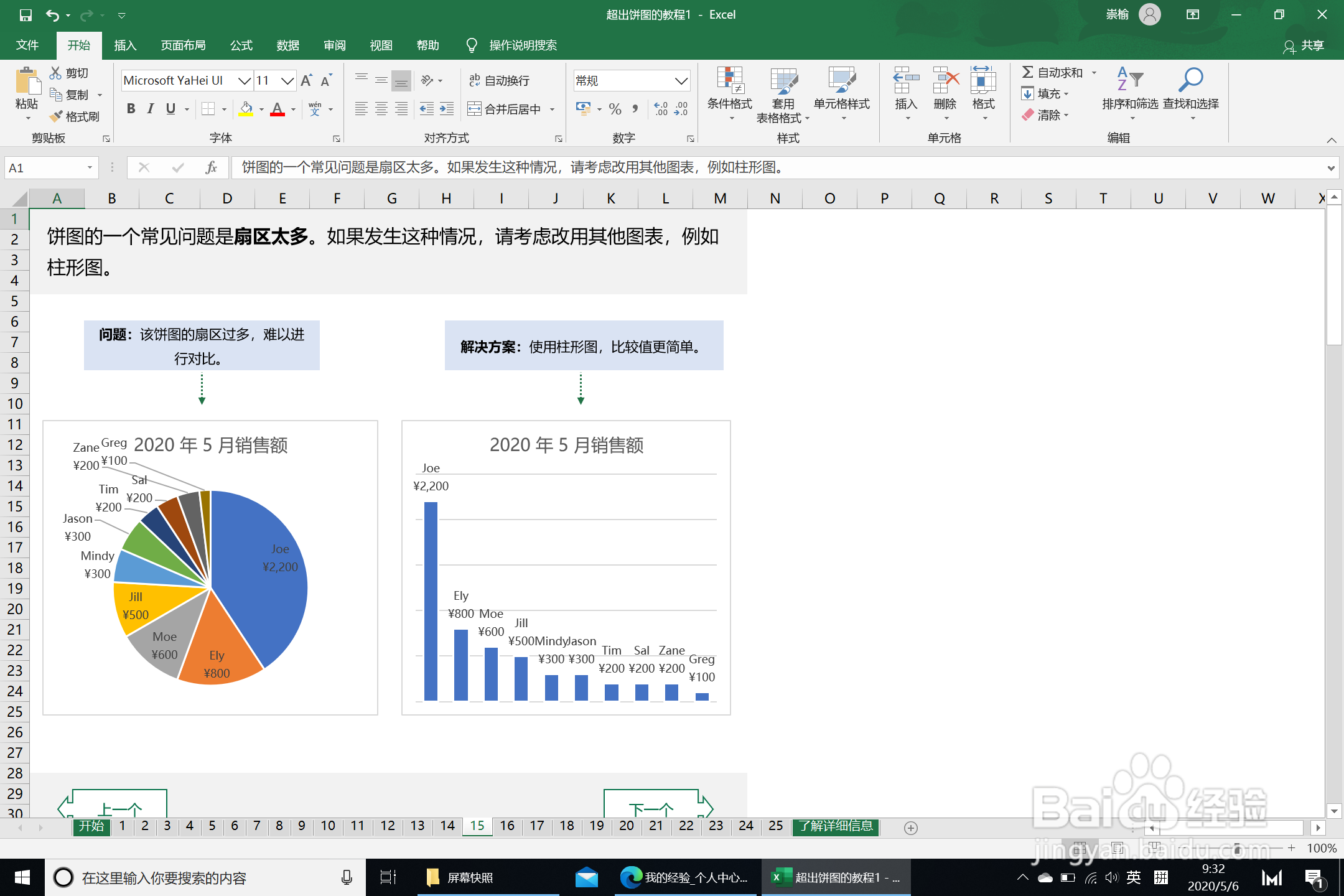Click the Format Painter brush icon
1344x896 pixels.
(57, 116)
